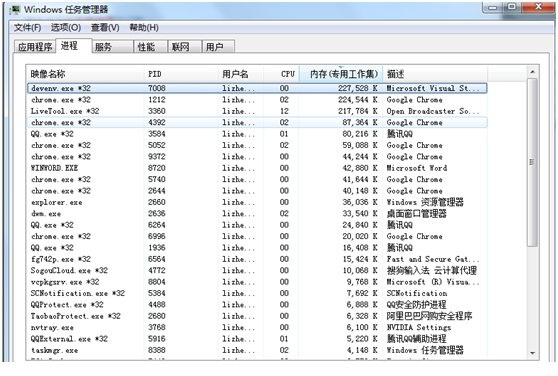Maximize the Task Manager window
Screen dimensions: 558x376
(x=512, y=7)
